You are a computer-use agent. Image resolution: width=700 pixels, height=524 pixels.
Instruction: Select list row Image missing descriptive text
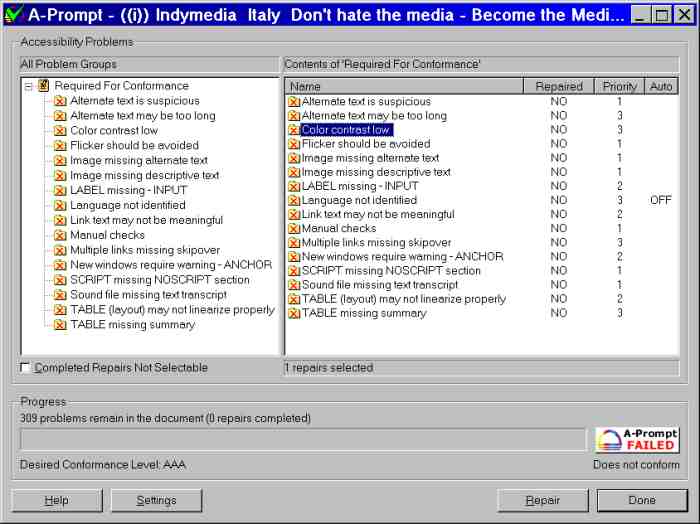pos(376,172)
